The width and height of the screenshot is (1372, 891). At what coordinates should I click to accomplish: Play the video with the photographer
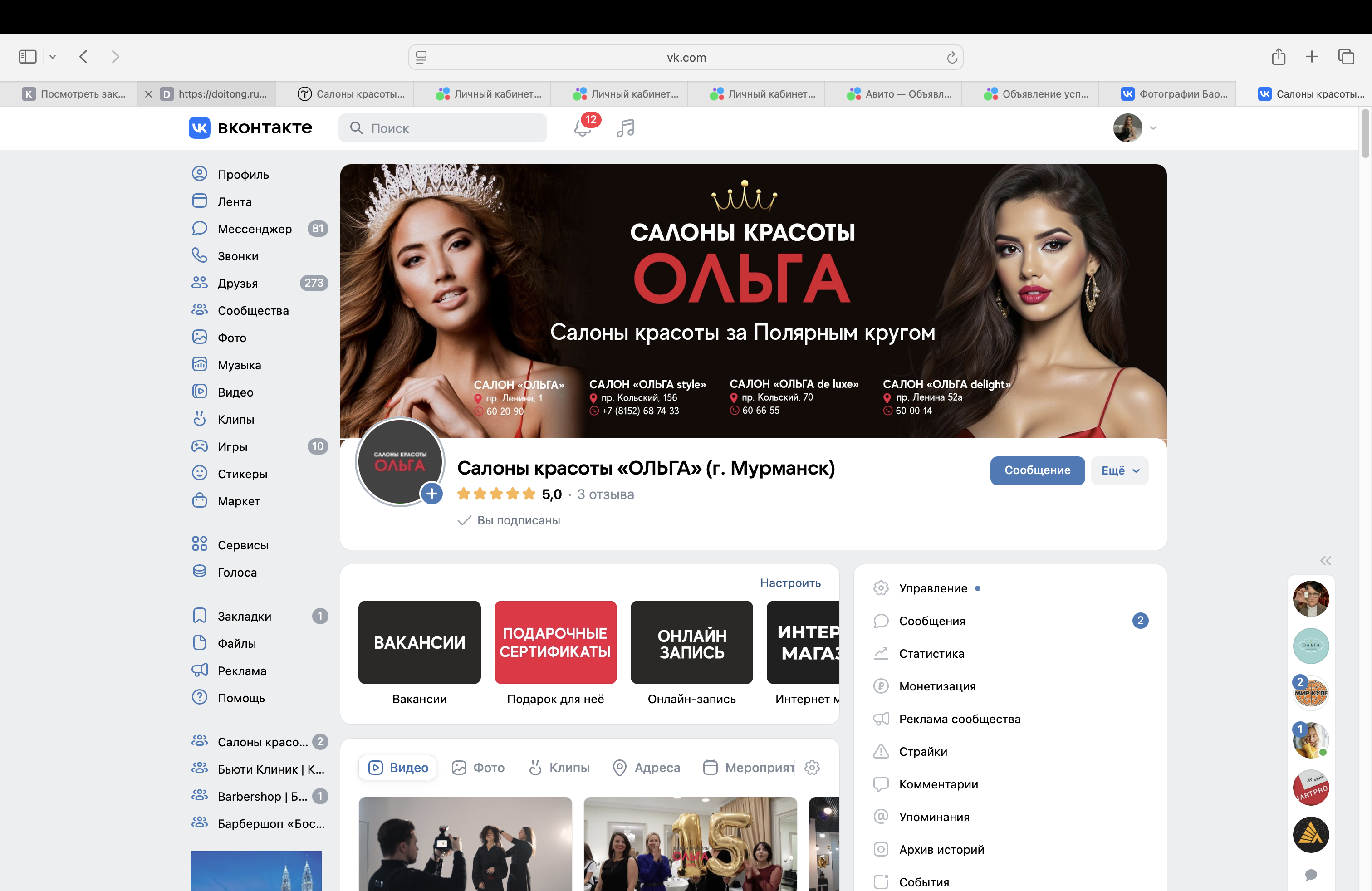465,844
